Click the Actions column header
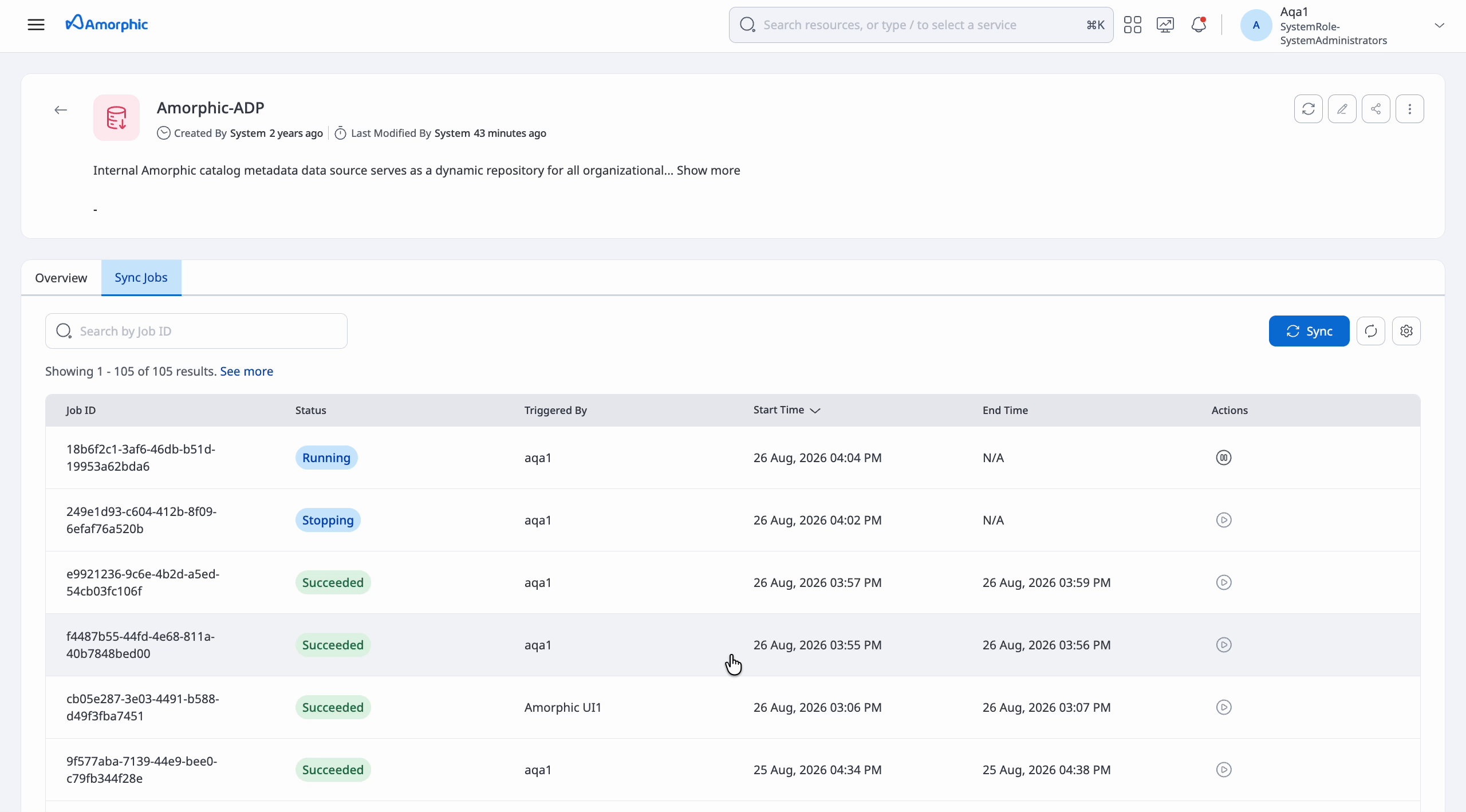The height and width of the screenshot is (812, 1466). click(1229, 411)
